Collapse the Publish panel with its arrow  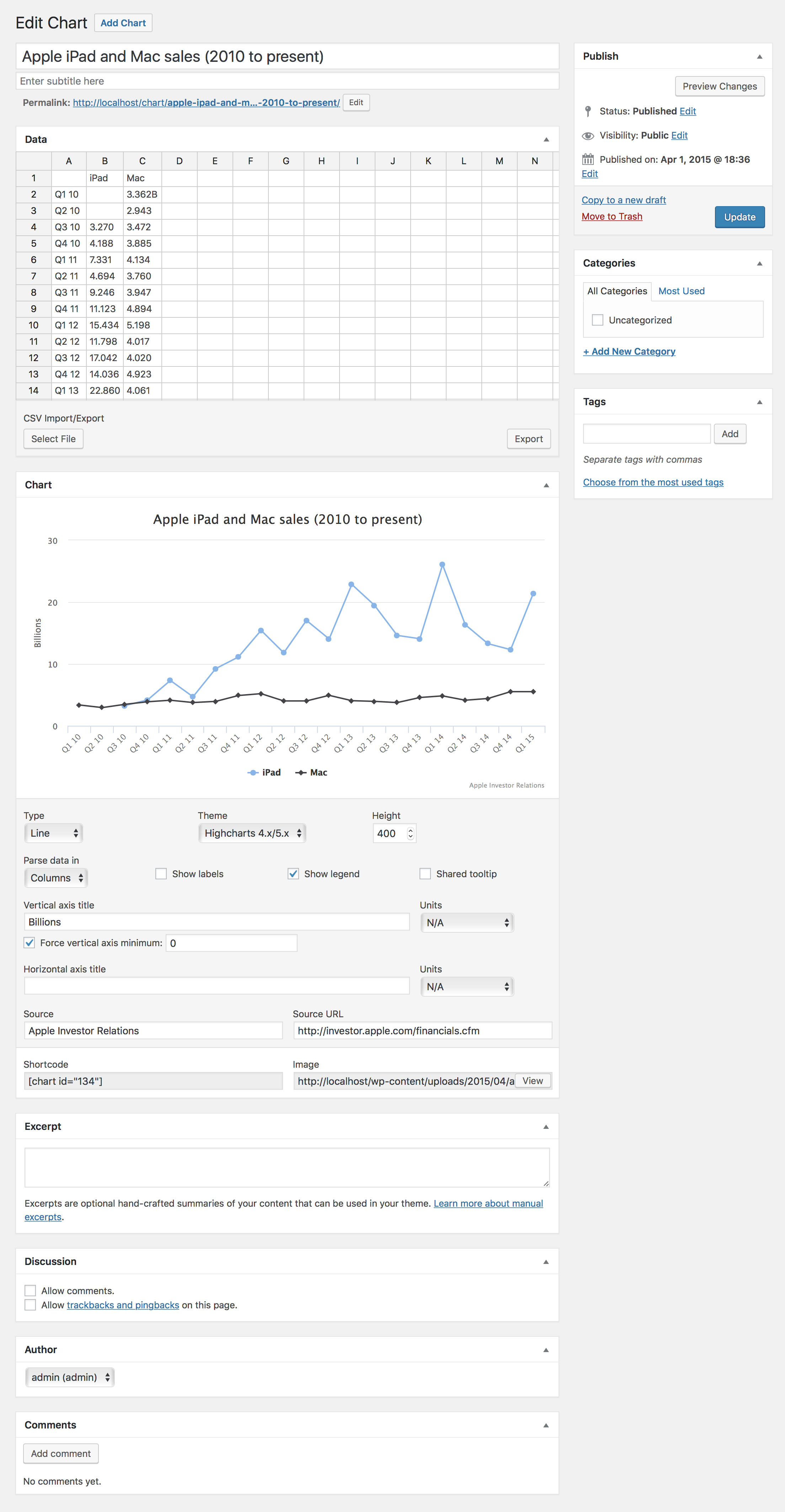[759, 57]
